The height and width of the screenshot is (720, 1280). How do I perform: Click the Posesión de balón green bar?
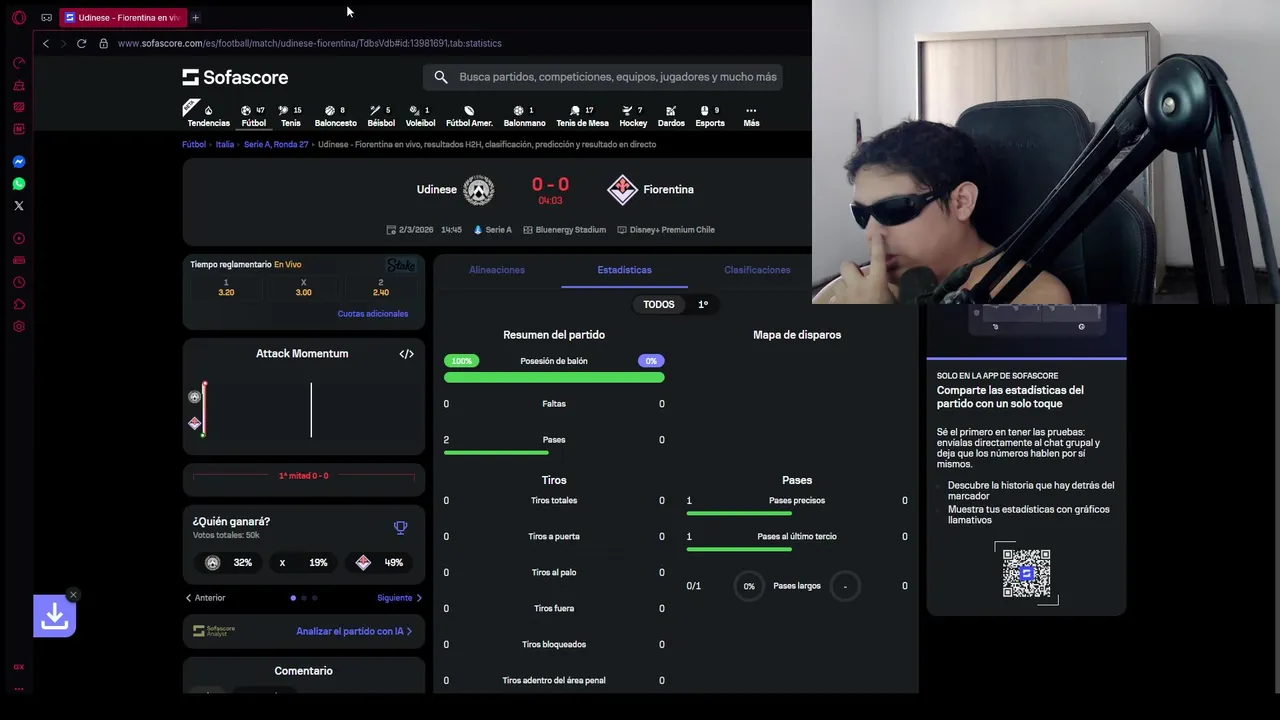(x=554, y=378)
